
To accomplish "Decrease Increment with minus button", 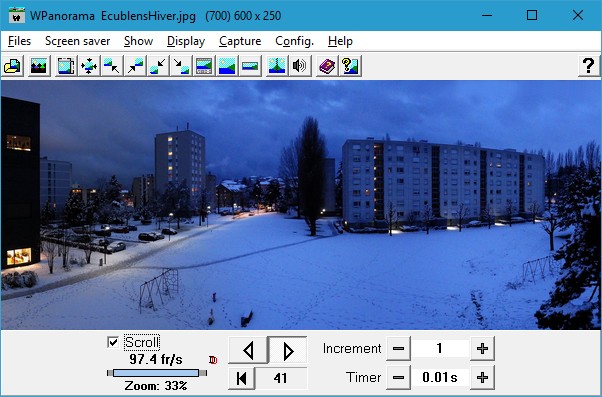I will [x=399, y=349].
